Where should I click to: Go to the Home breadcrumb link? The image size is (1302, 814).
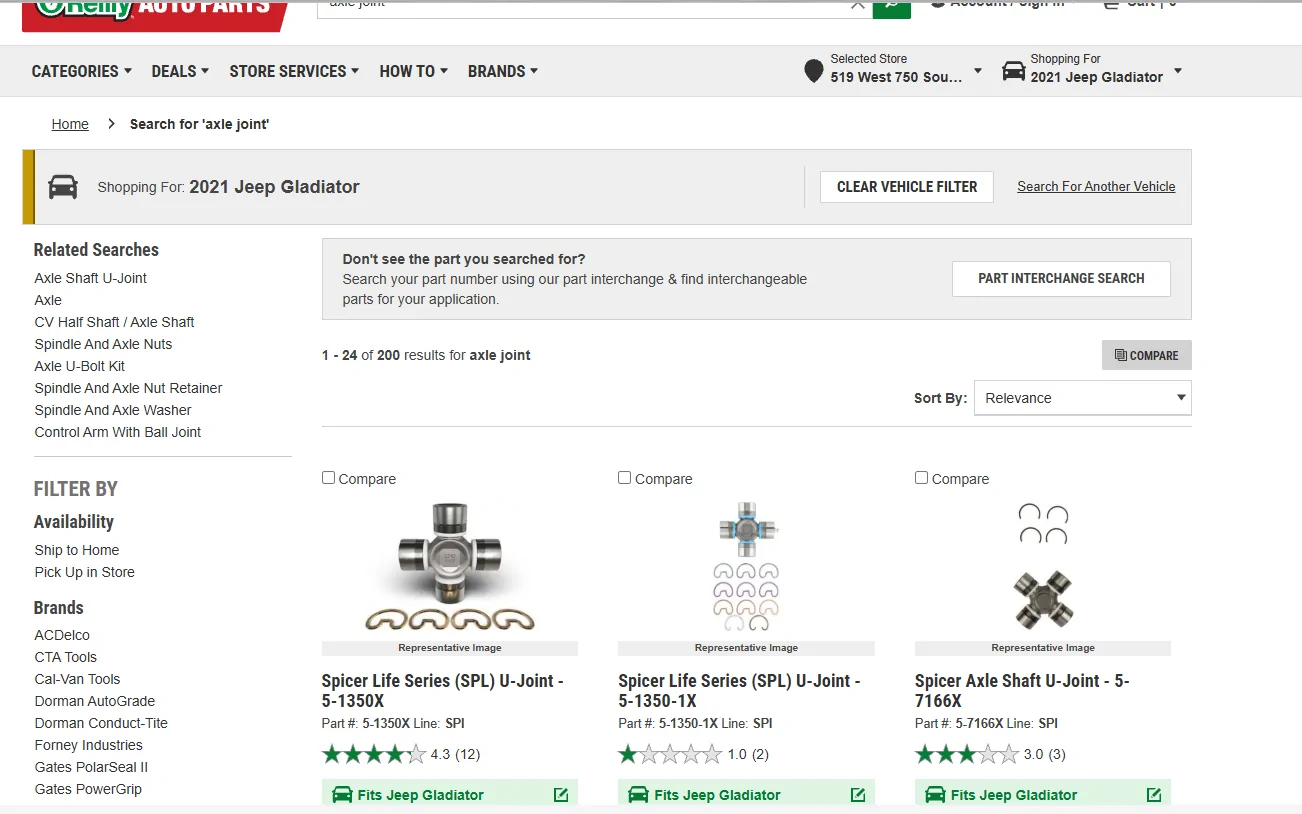[x=70, y=124]
